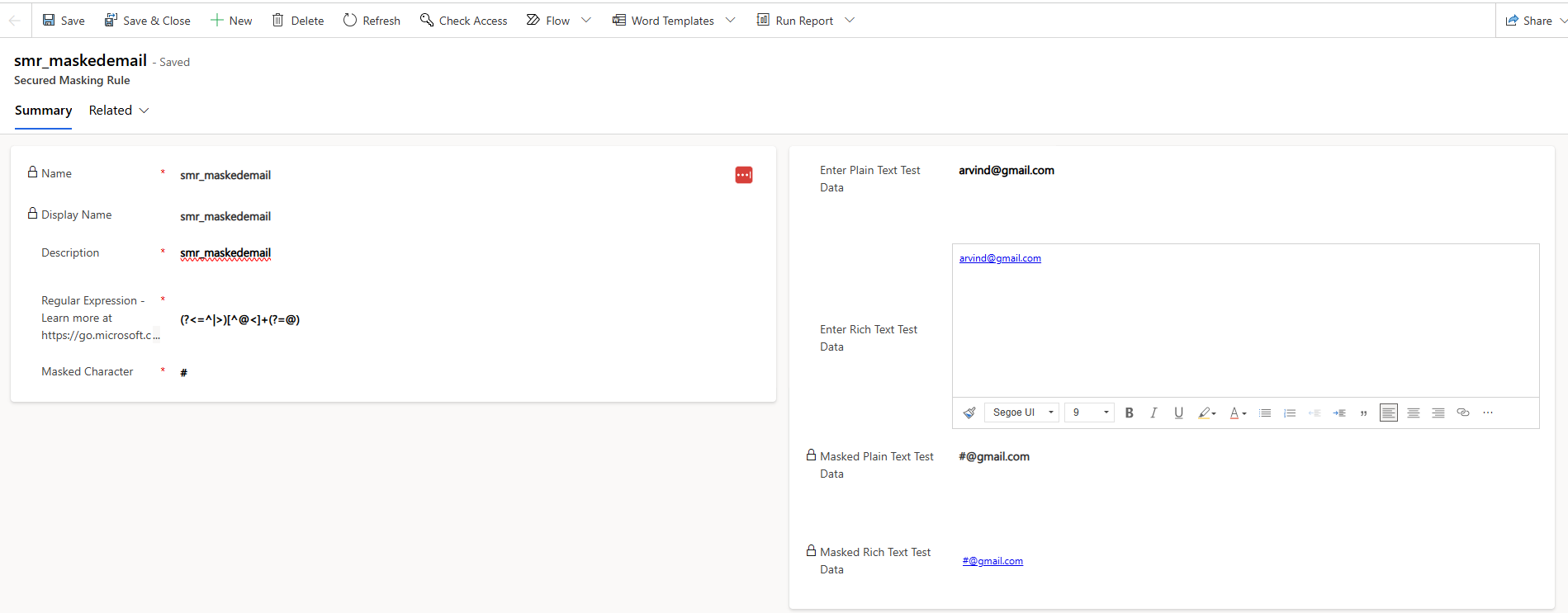This screenshot has height=613, width=1568.
Task: Click Run Report command
Action: click(x=795, y=21)
